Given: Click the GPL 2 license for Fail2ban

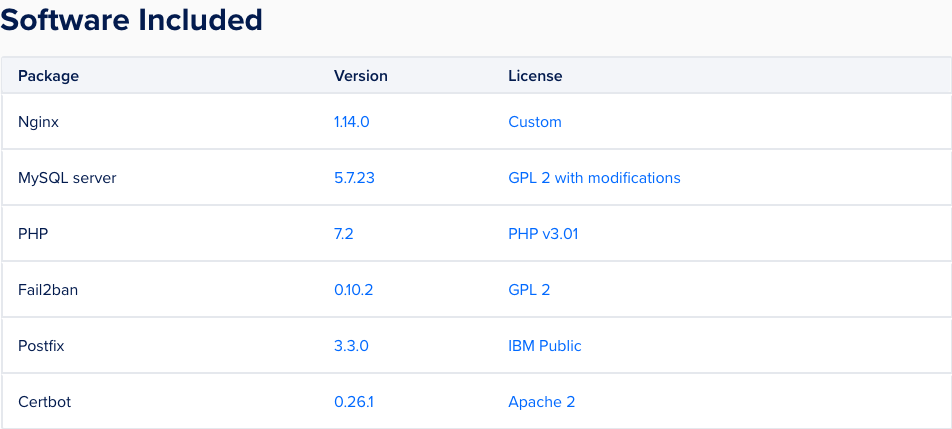Looking at the screenshot, I should (x=529, y=290).
